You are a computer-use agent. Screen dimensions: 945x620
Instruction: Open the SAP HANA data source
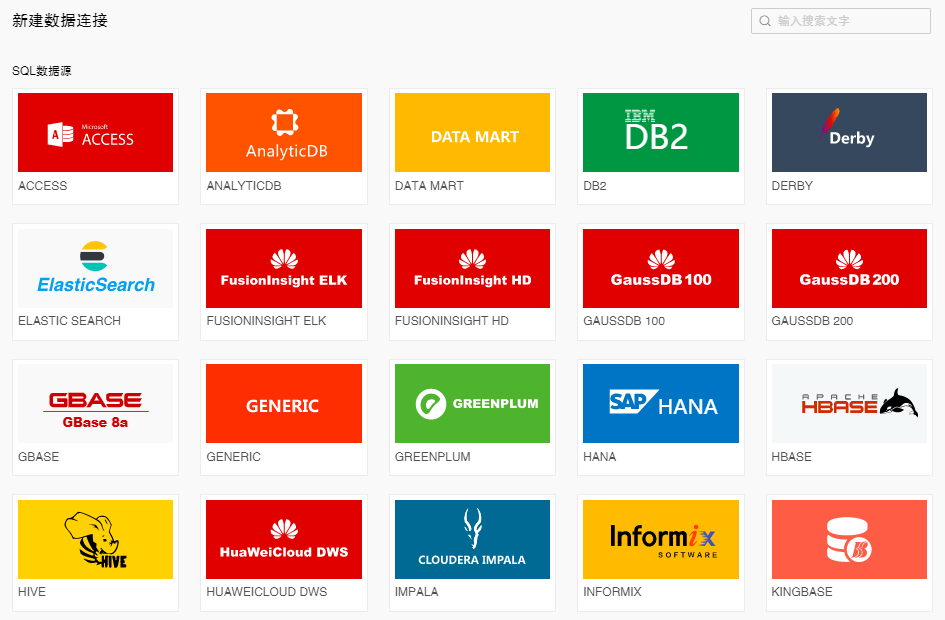point(661,404)
